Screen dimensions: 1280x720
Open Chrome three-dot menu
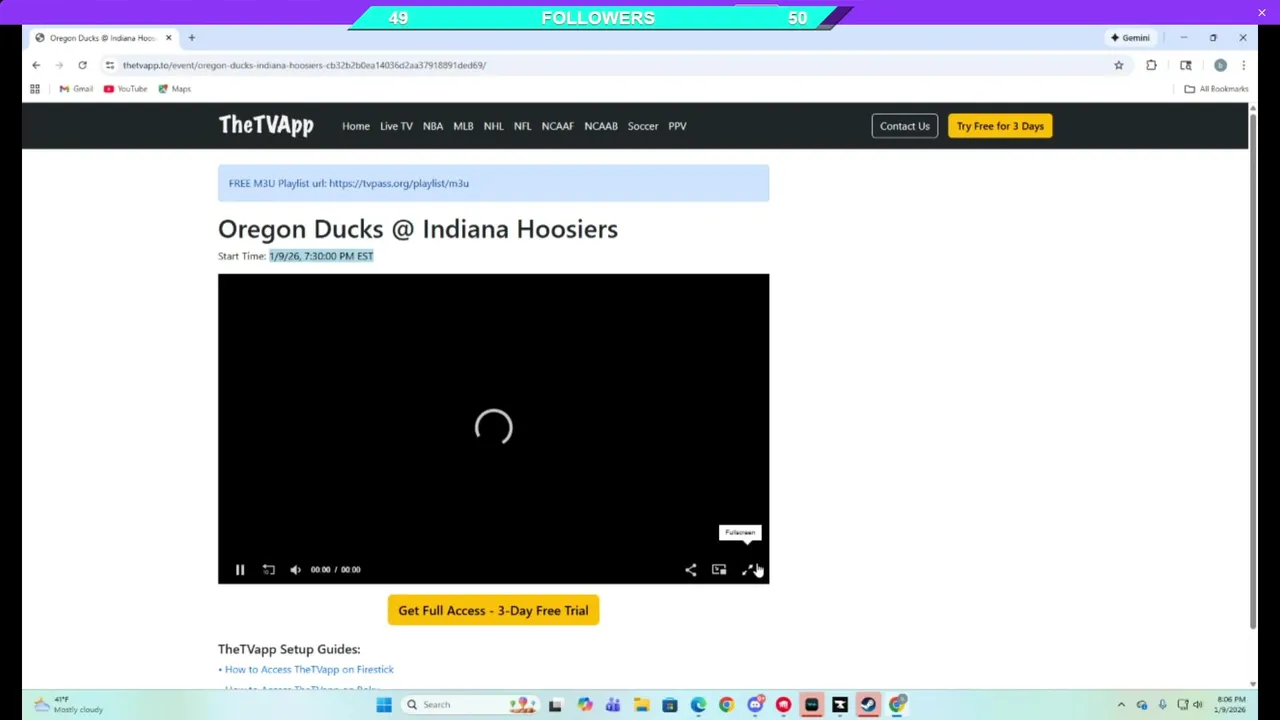pyautogui.click(x=1243, y=65)
